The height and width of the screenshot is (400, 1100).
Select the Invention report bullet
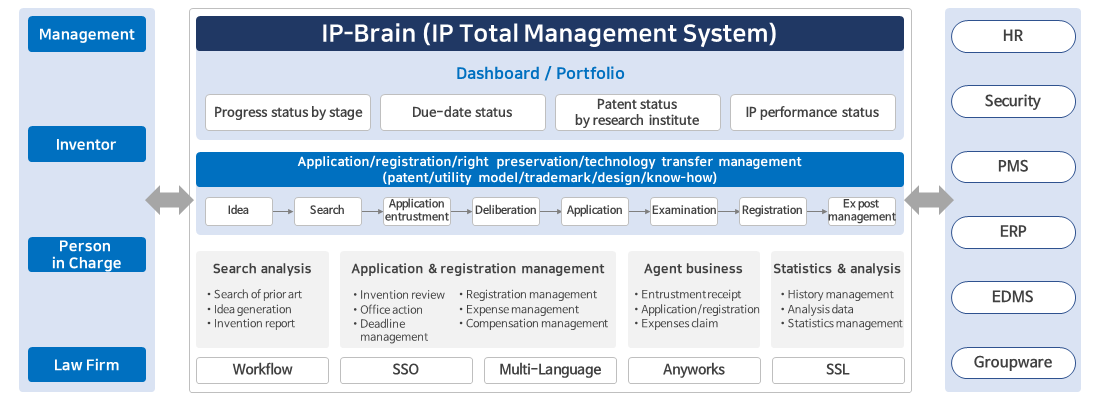[251, 324]
